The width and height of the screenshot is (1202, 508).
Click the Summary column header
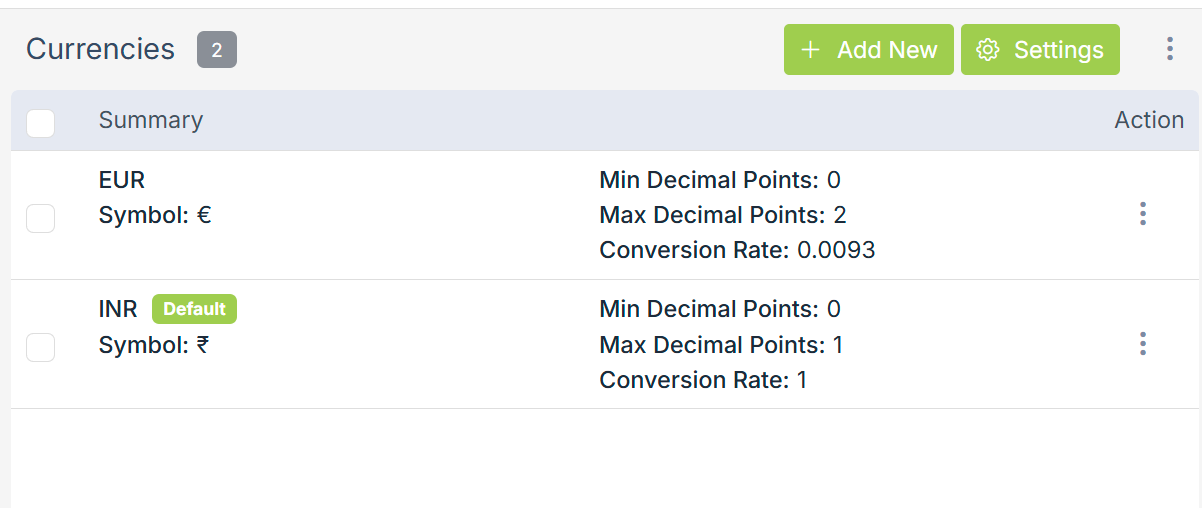[x=151, y=120]
